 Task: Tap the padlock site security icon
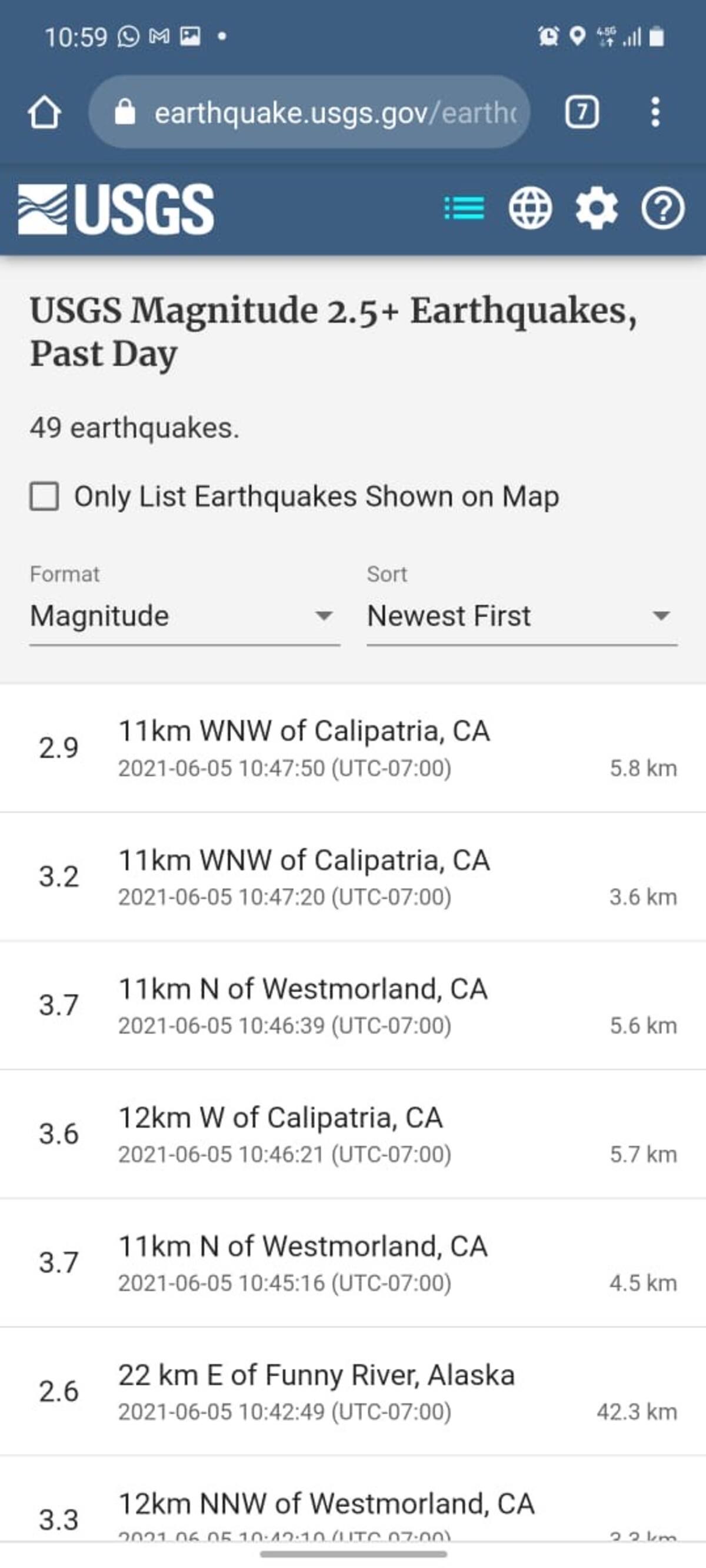pyautogui.click(x=125, y=113)
